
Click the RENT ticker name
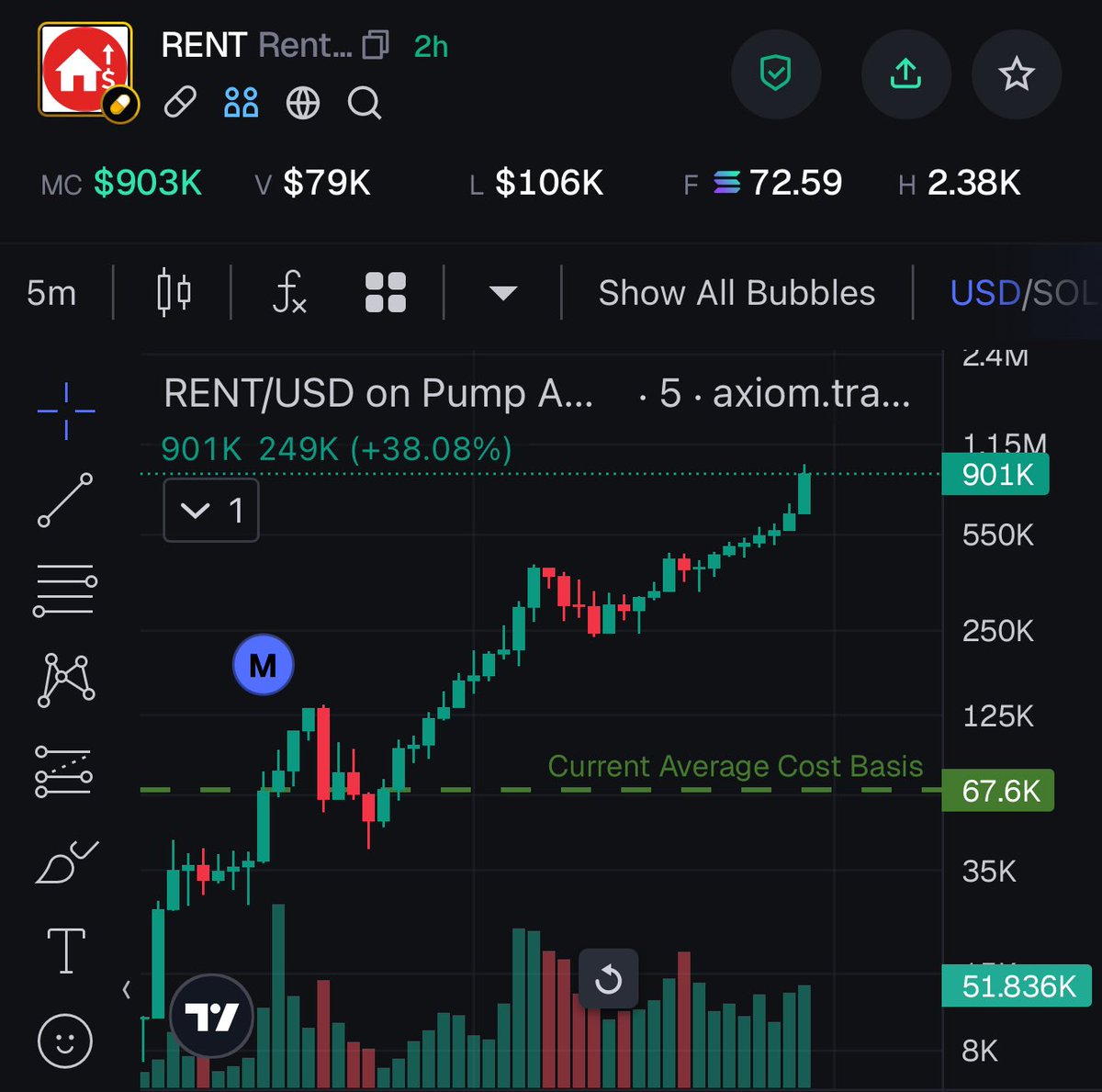coord(204,45)
